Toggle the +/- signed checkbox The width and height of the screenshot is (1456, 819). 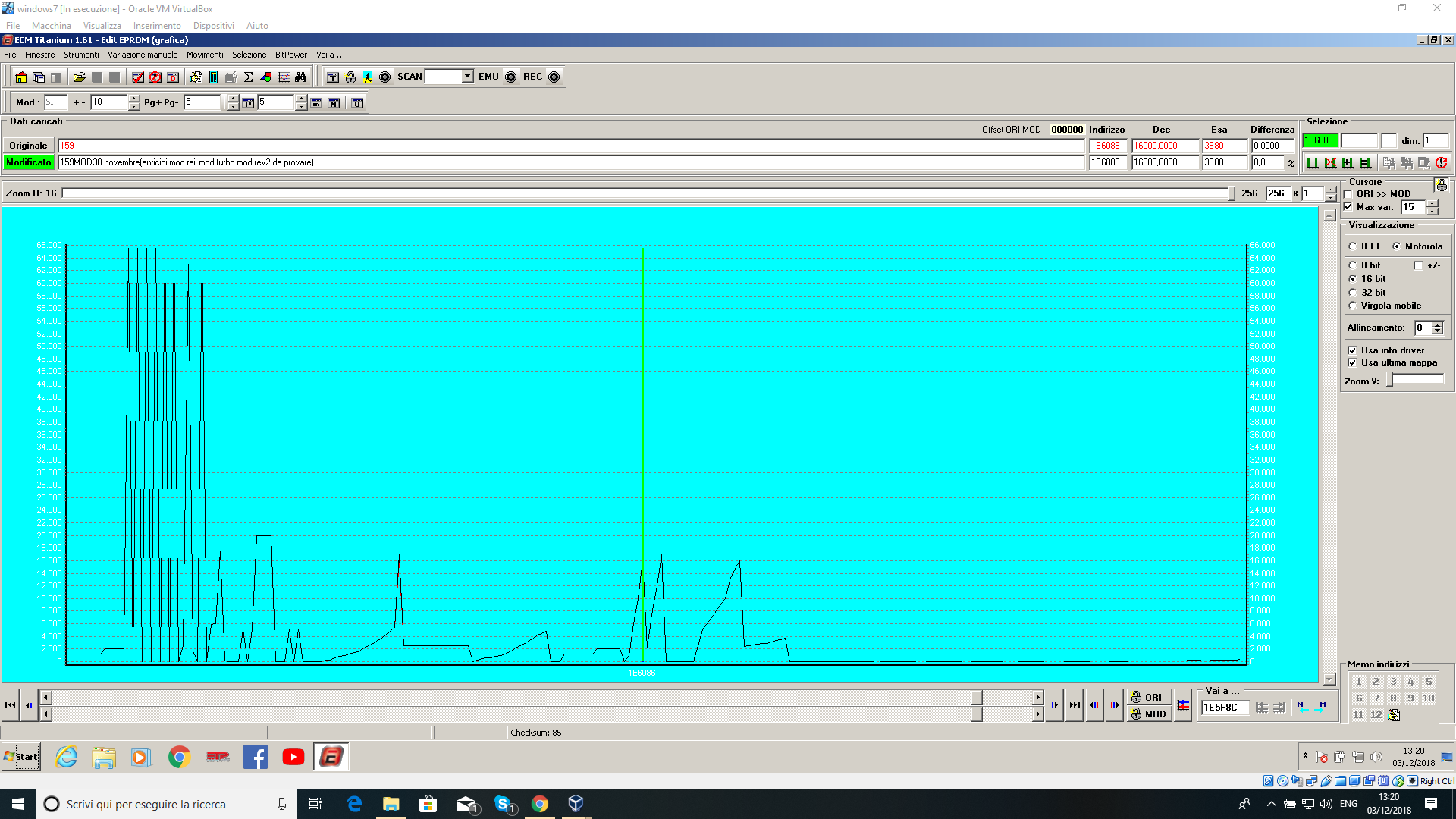[1418, 265]
